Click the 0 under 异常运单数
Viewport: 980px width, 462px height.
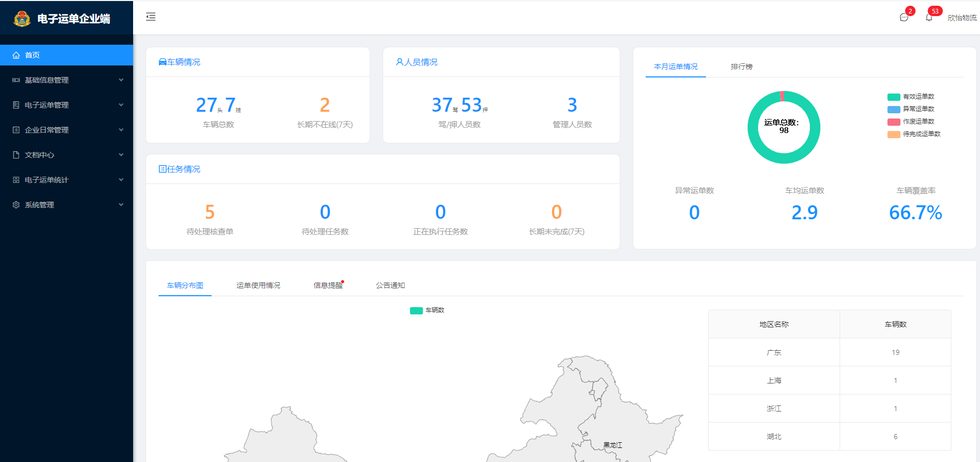coord(694,213)
